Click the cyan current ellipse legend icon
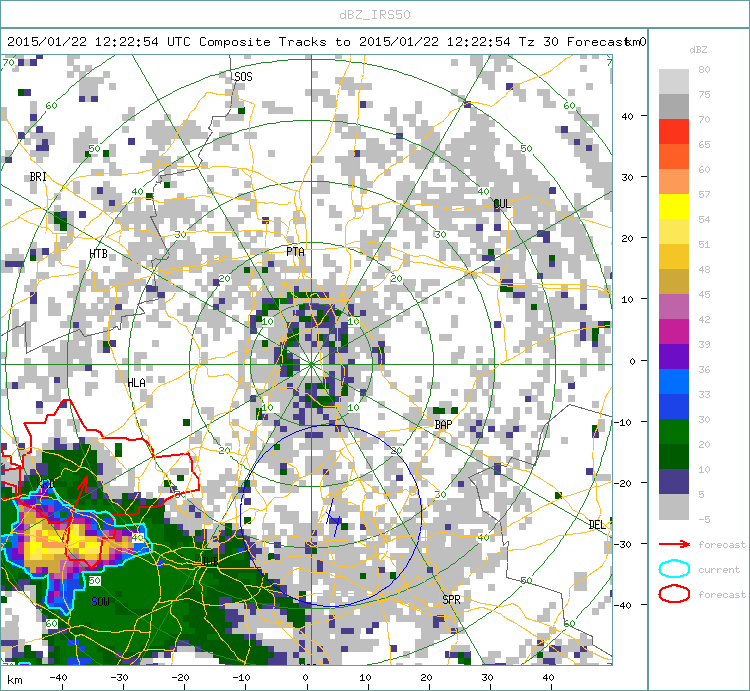The width and height of the screenshot is (750, 691). 674,569
